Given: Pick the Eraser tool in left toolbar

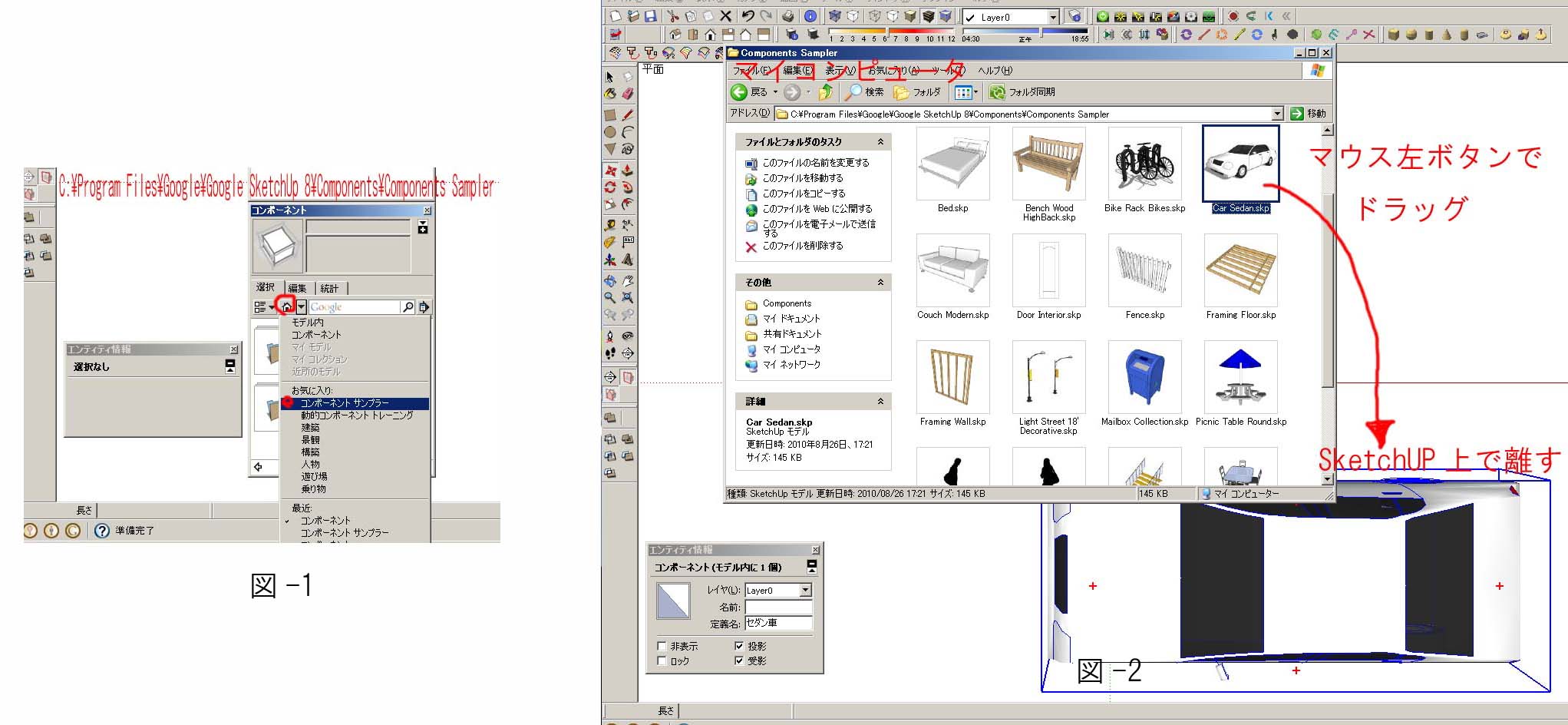Looking at the screenshot, I should [x=628, y=94].
